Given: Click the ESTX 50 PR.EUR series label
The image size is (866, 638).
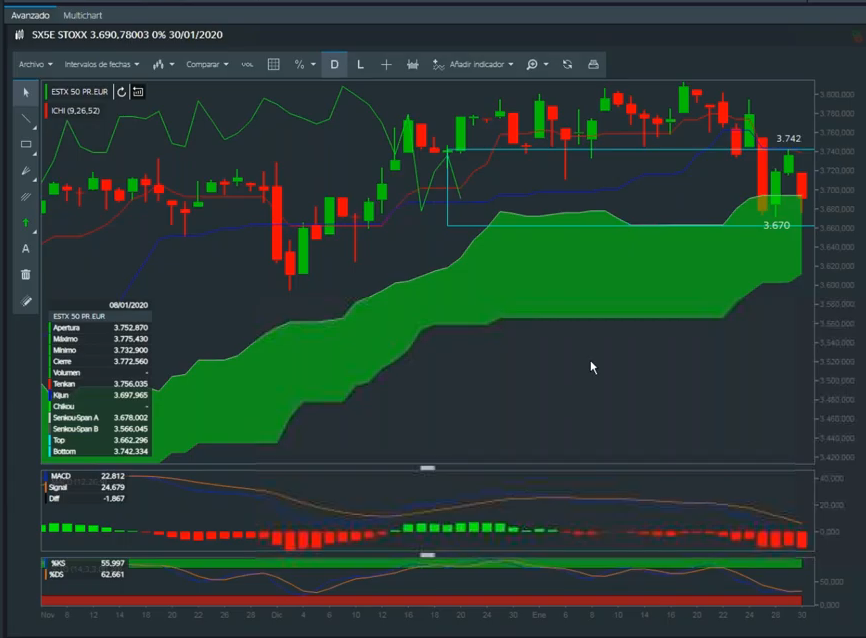Looking at the screenshot, I should [x=80, y=92].
